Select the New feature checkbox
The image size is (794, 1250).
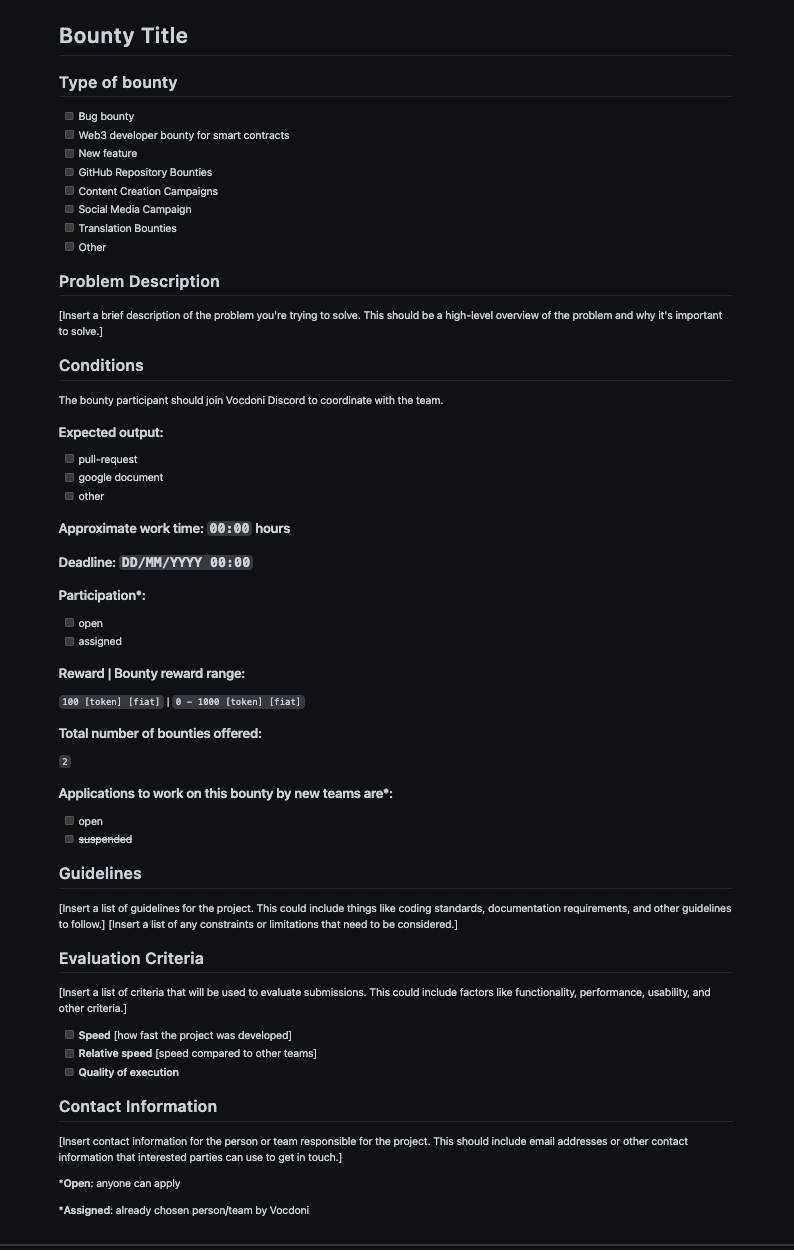tap(70, 153)
